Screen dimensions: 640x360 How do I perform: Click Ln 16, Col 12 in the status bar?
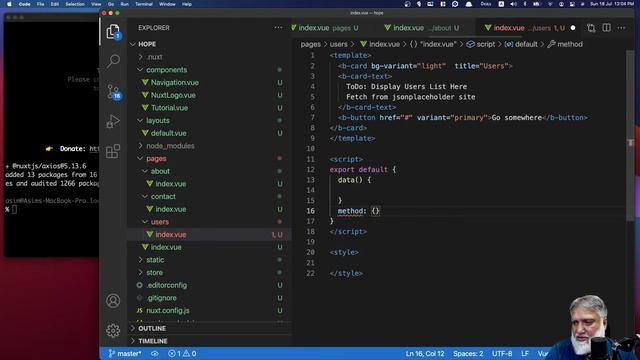click(424, 353)
